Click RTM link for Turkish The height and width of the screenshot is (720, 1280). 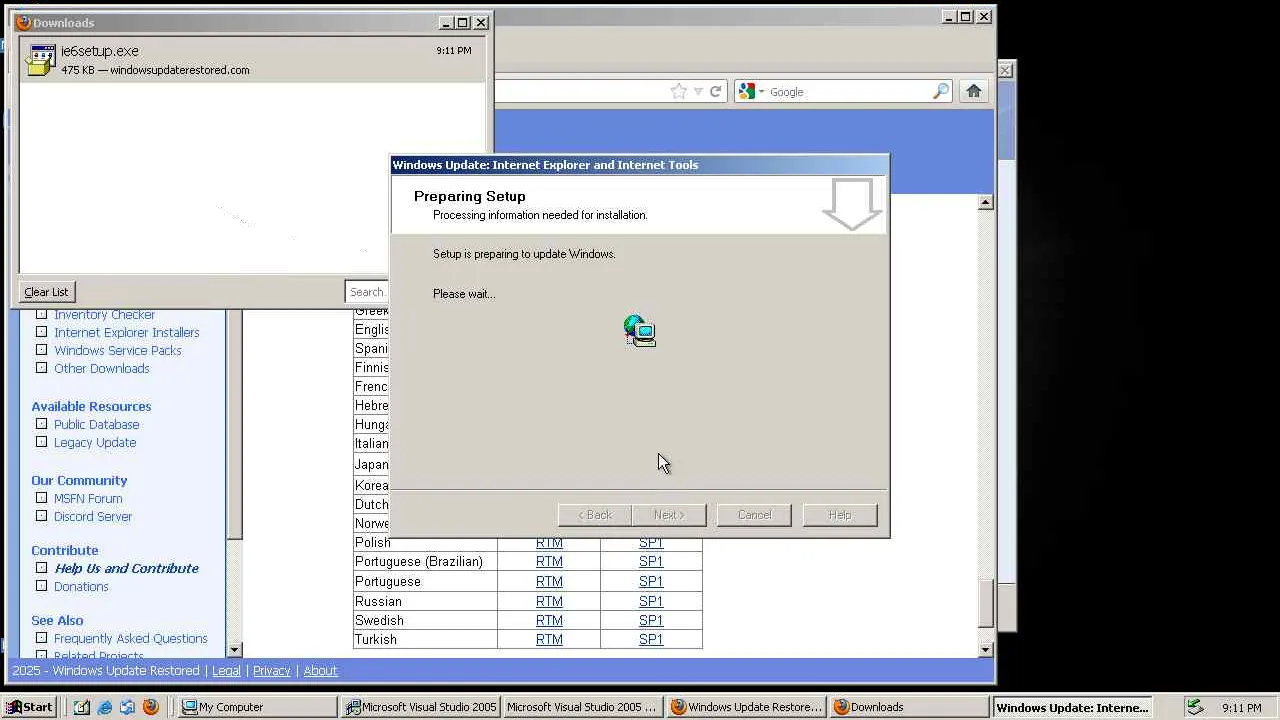click(x=549, y=640)
